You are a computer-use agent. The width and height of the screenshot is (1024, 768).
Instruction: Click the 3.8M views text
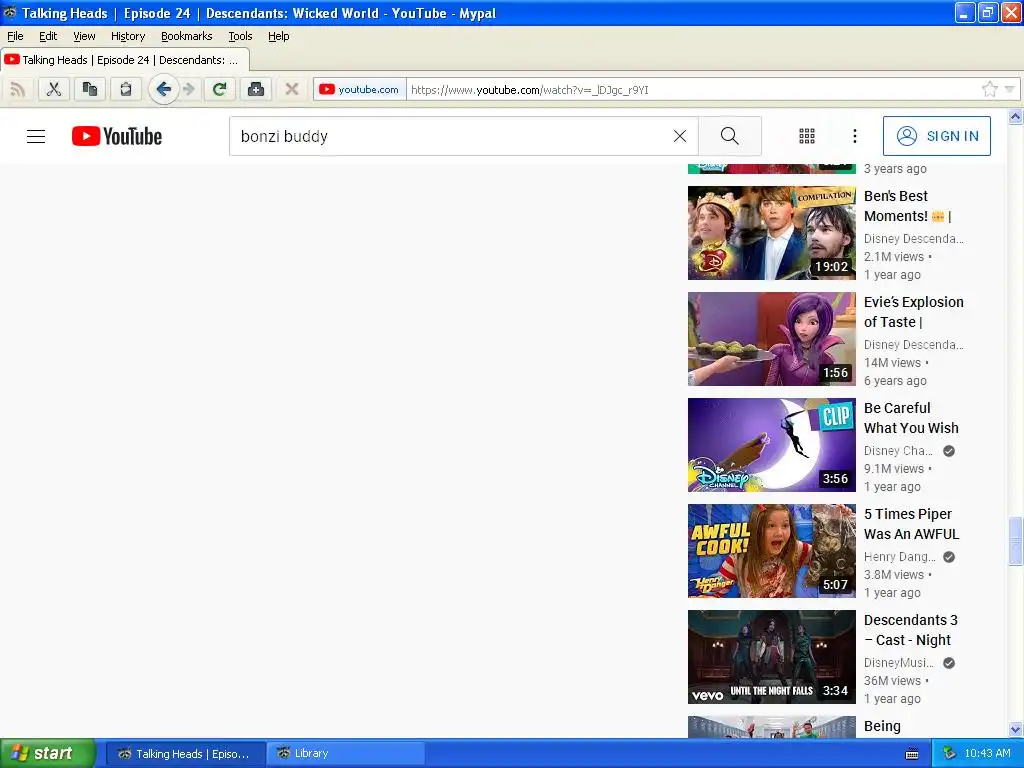tap(894, 575)
